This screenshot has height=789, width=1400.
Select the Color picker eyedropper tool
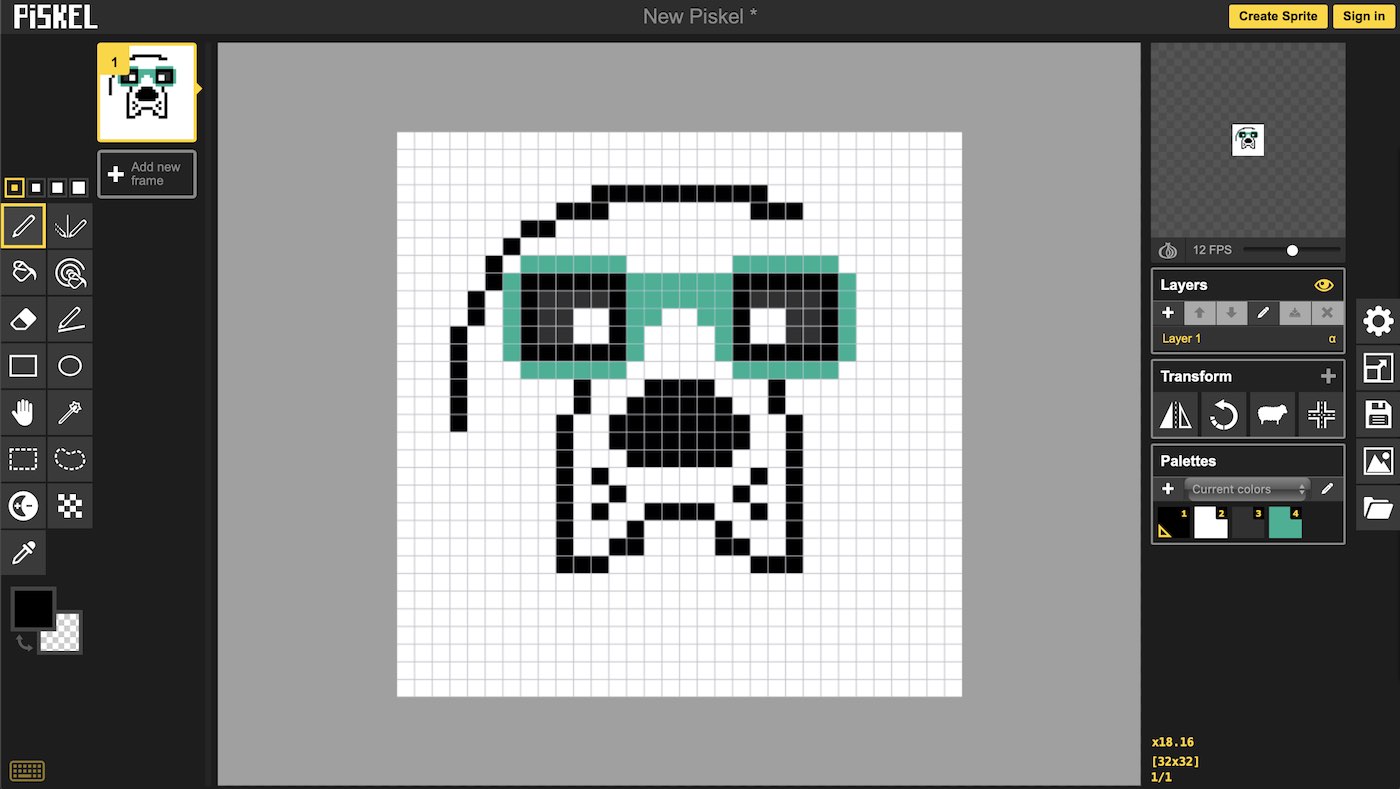tap(24, 552)
